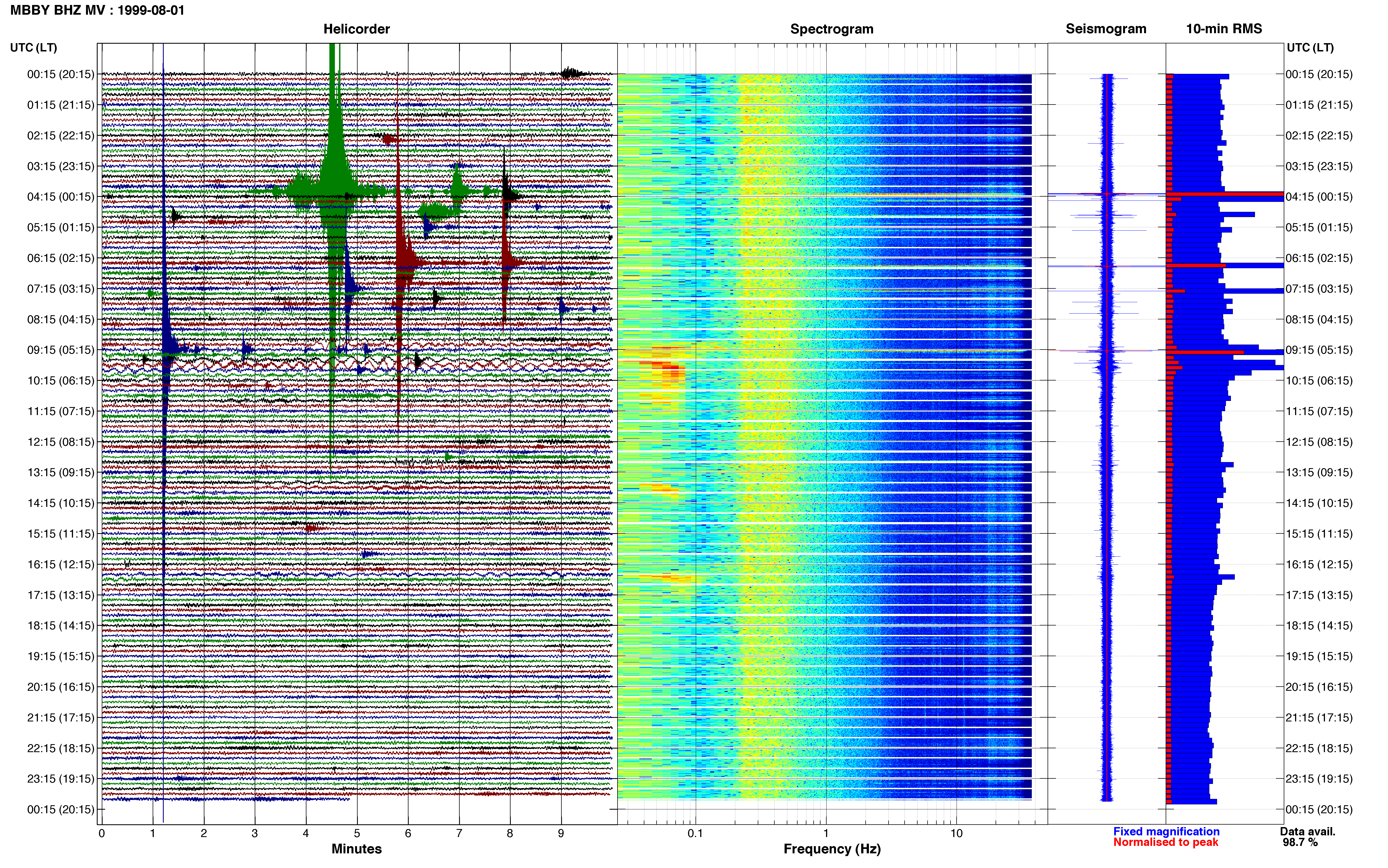This screenshot has height=868, width=1388.
Task: Select the 'Spectrogram' panel heading
Action: click(x=832, y=29)
